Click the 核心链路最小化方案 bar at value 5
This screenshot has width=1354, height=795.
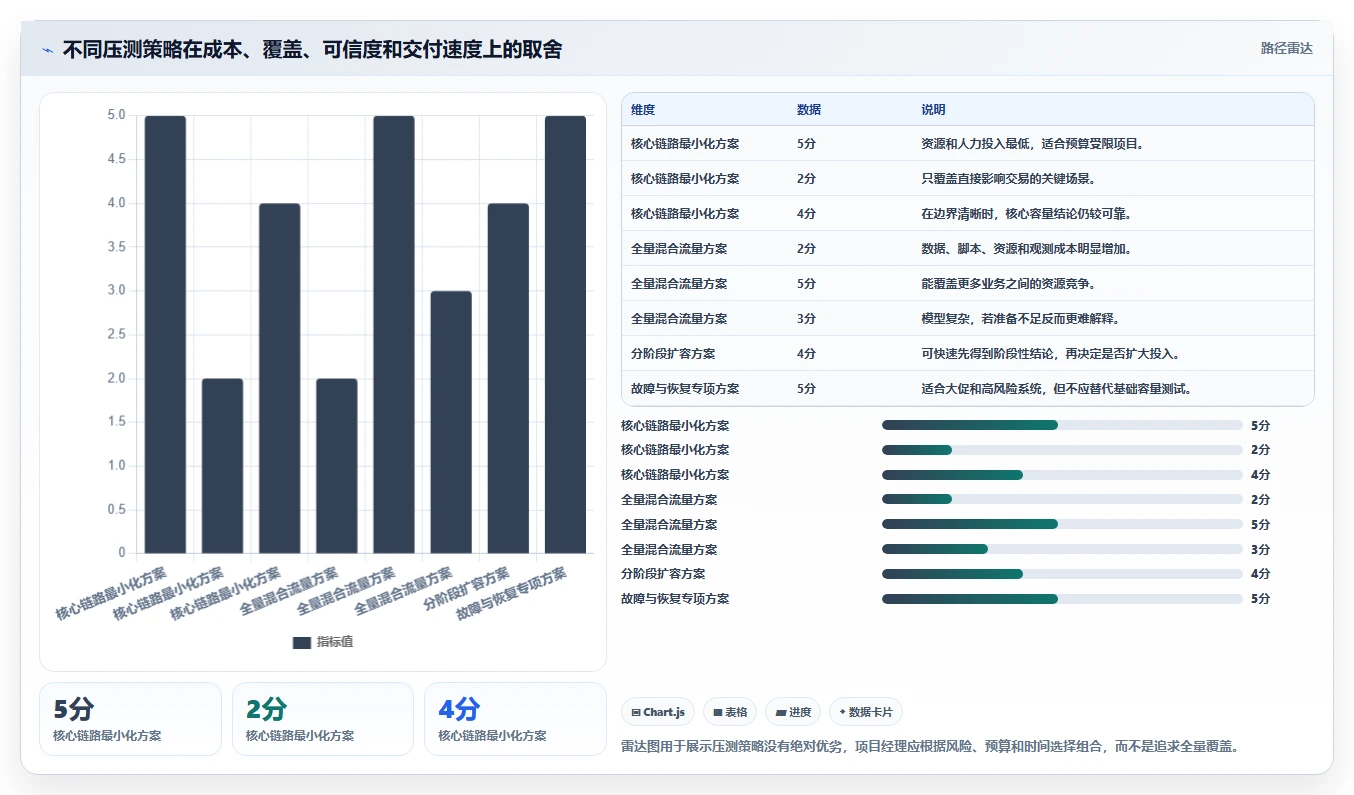[x=165, y=334]
